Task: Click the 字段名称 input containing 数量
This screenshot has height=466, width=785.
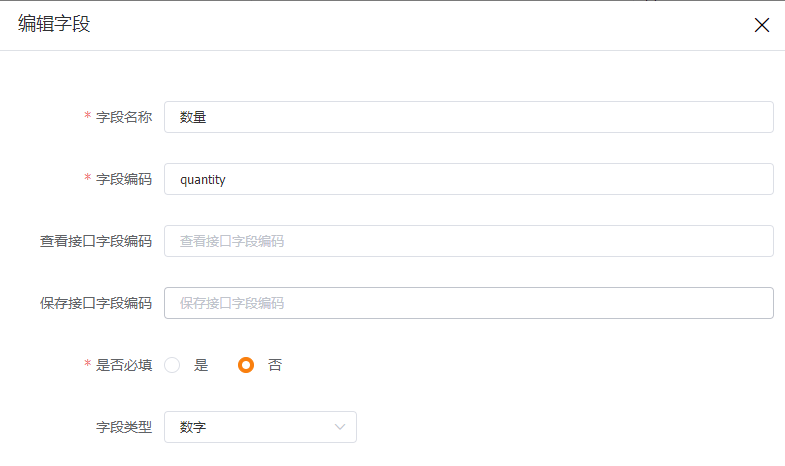Action: click(x=469, y=117)
